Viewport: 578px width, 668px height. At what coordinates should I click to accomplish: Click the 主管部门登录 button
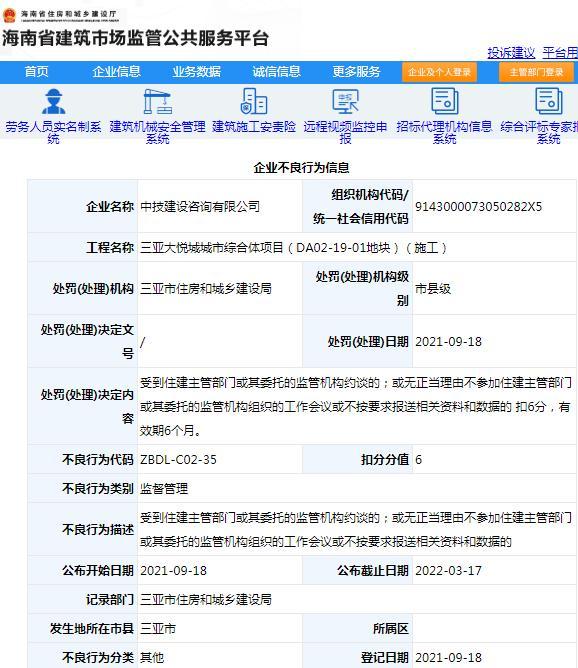pyautogui.click(x=536, y=72)
